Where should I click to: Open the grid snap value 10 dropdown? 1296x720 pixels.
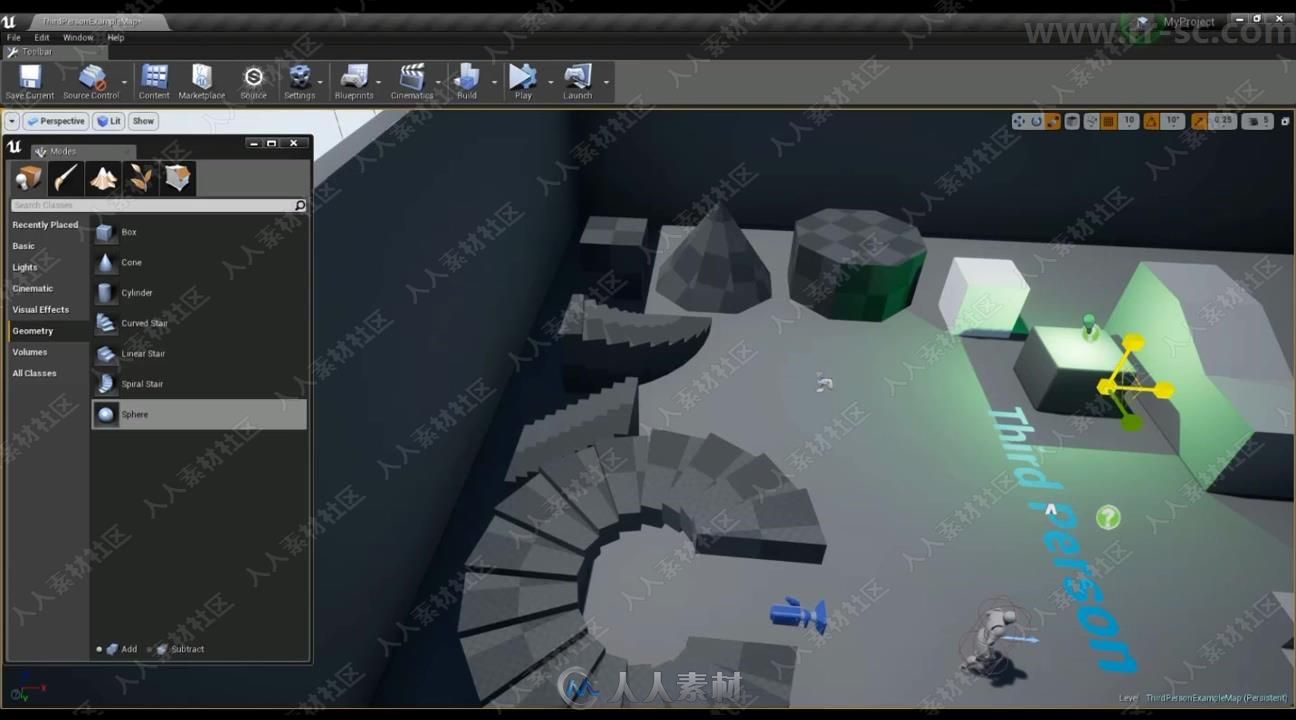point(1129,121)
